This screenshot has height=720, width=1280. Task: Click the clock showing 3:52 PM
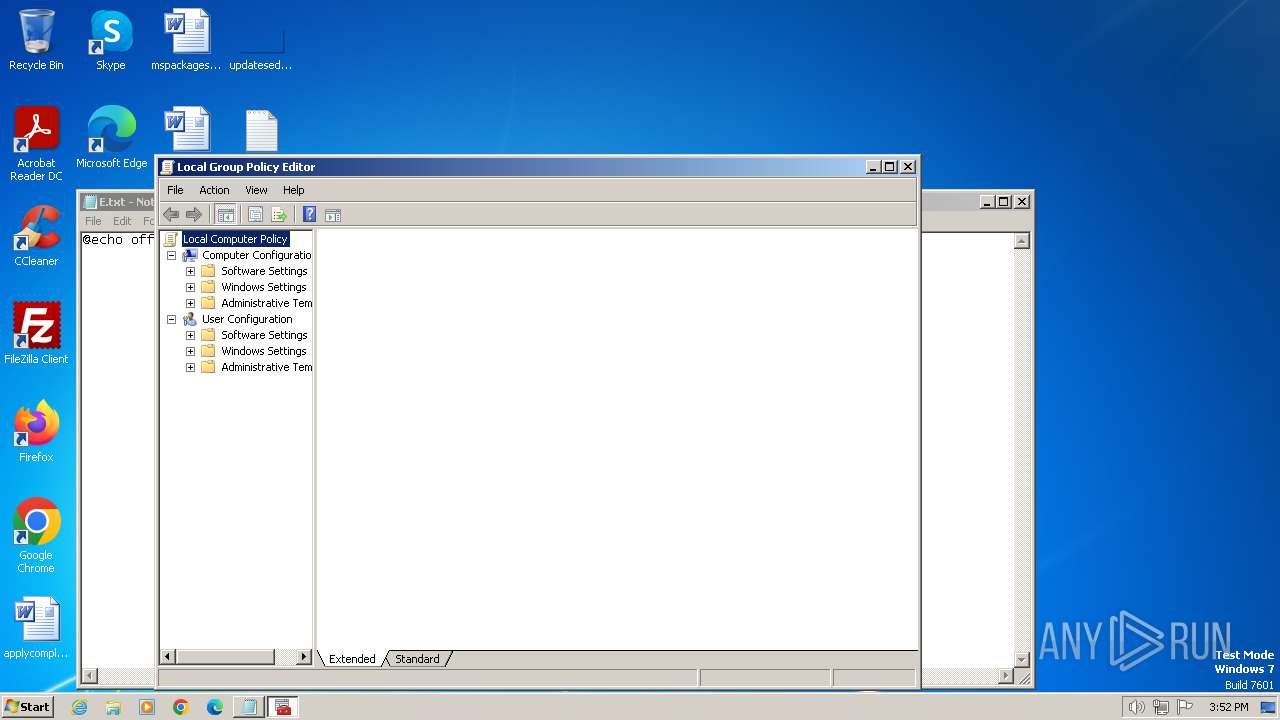pos(1228,707)
